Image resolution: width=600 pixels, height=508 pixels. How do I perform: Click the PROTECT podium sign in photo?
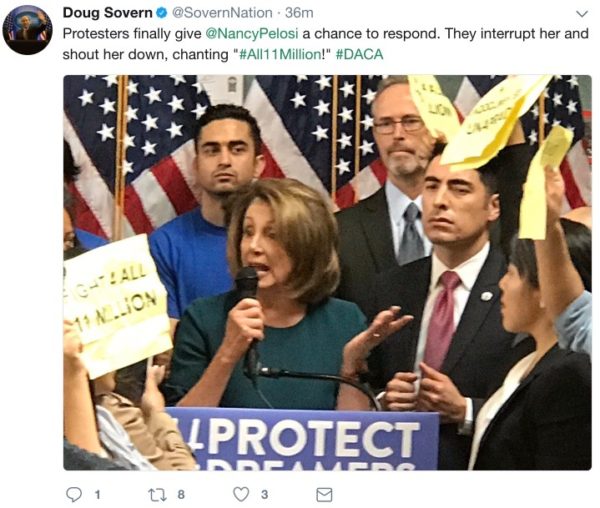[302, 439]
